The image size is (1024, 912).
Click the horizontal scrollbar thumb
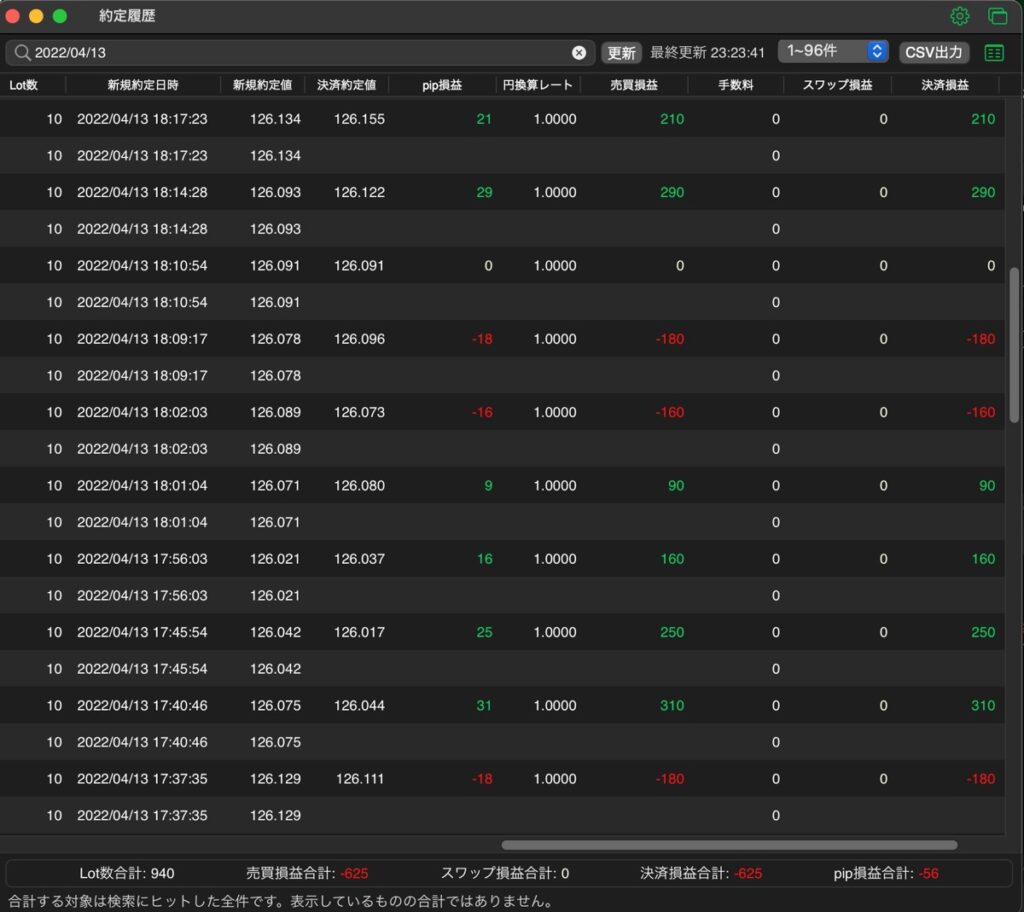729,845
